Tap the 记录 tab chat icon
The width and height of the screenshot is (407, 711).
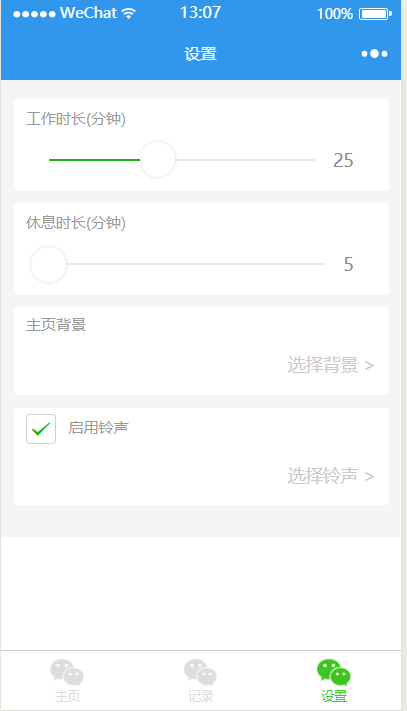pyautogui.click(x=200, y=672)
